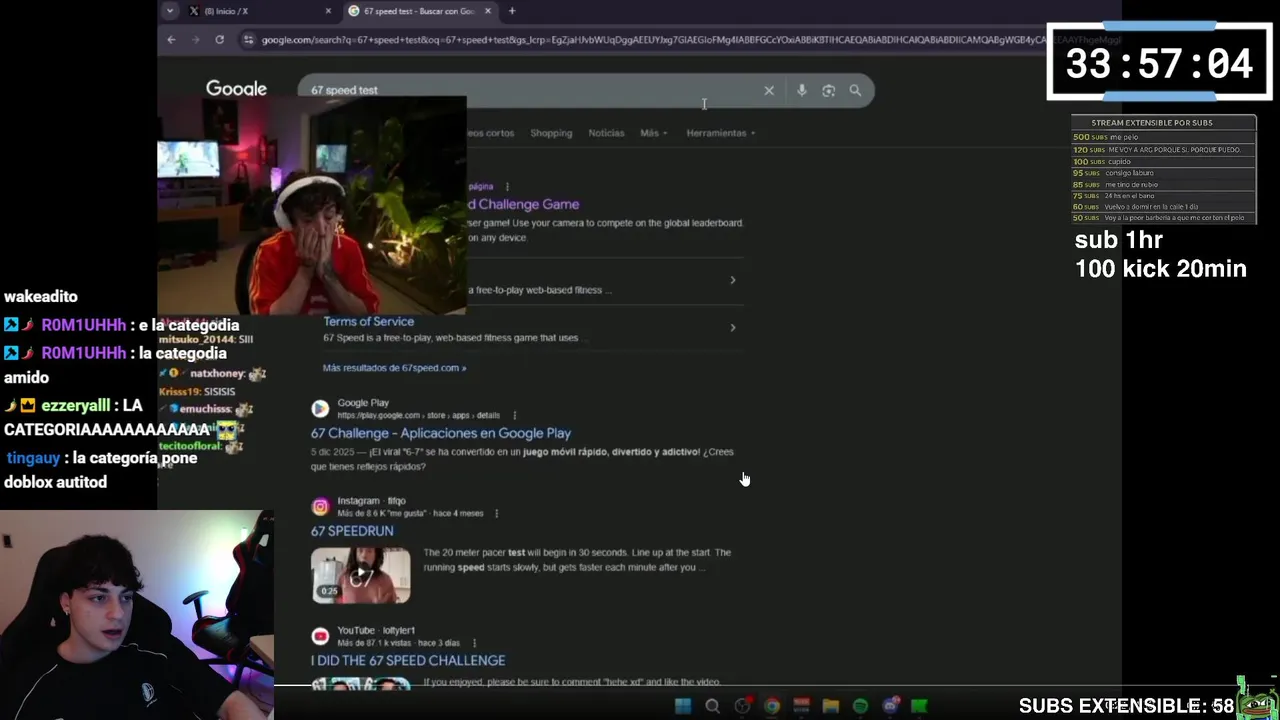Image resolution: width=1280 pixels, height=720 pixels.
Task: Open the Chrome tab search dropdown
Action: pyautogui.click(x=170, y=11)
